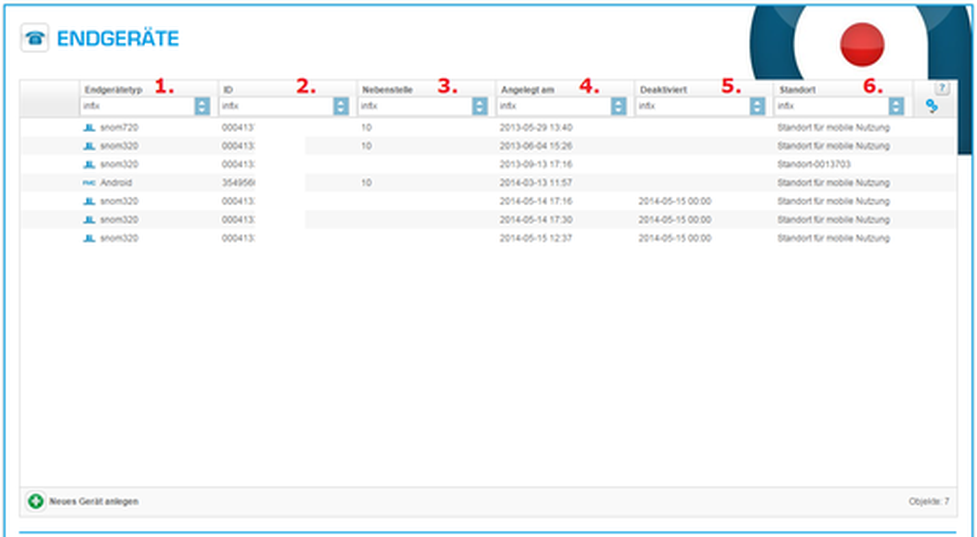
Task: Click Neues Gerät anlegen to add device
Action: (94, 501)
